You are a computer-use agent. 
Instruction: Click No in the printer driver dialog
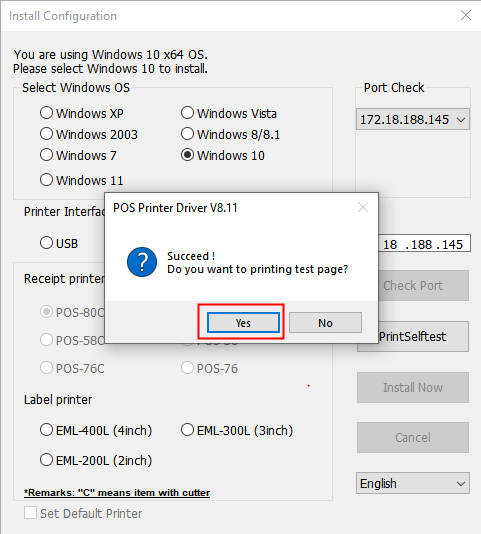point(325,323)
